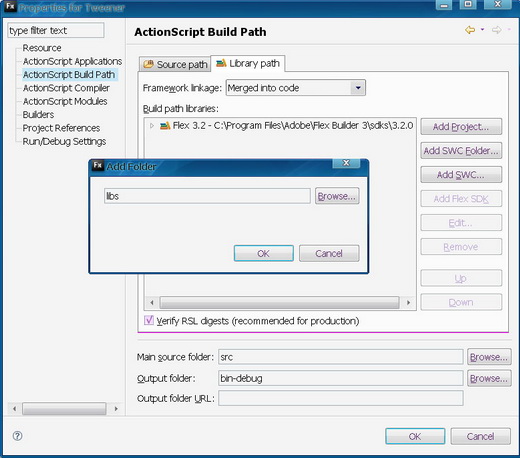Open the Framework linkage dropdown
The width and height of the screenshot is (520, 458).
tap(358, 88)
